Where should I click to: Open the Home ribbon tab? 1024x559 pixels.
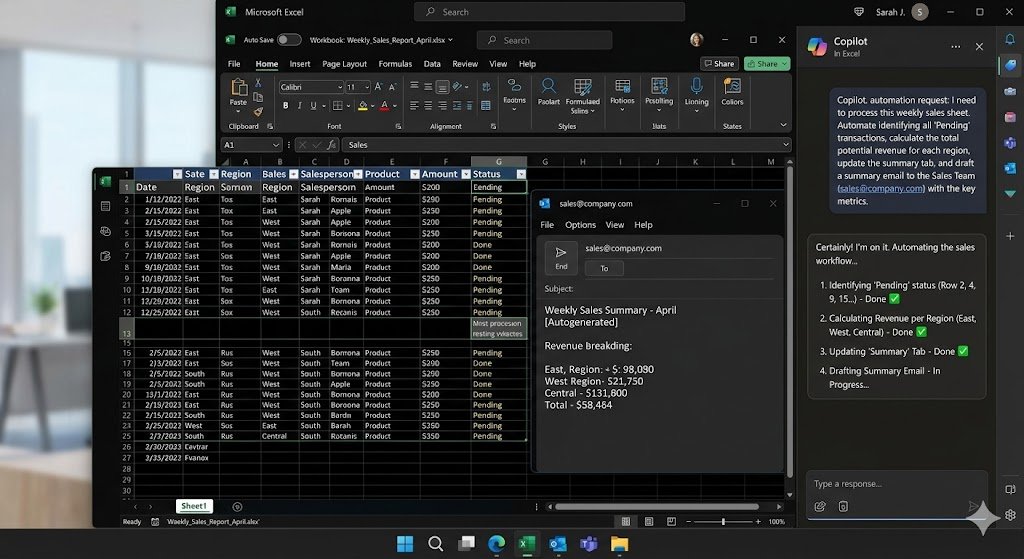point(266,64)
